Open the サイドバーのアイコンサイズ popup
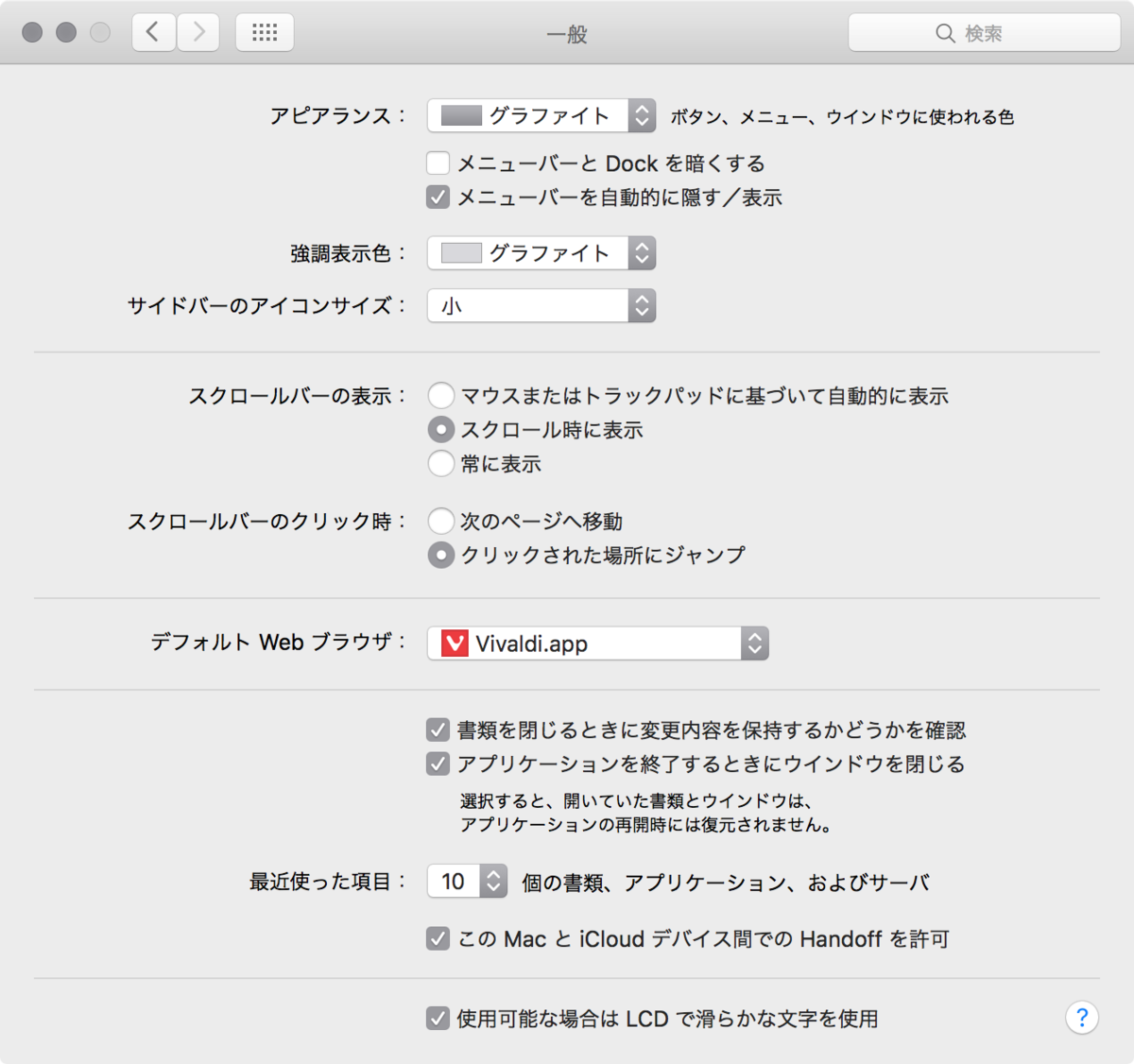This screenshot has height=1064, width=1134. point(541,305)
